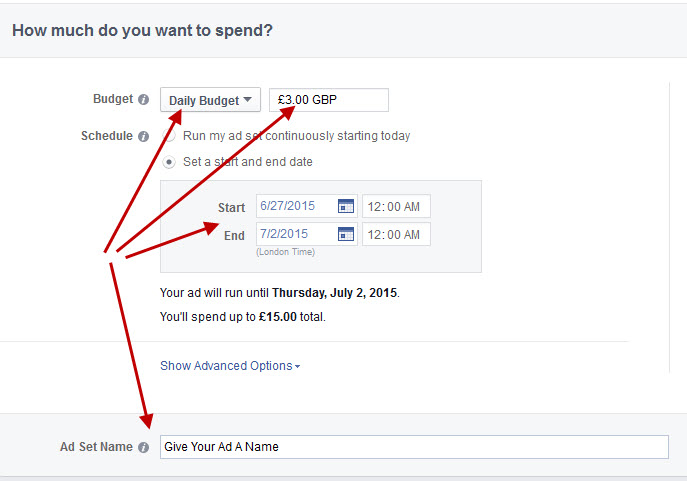The image size is (687, 481).
Task: Click the End time 12:00 AM field
Action: (x=397, y=234)
